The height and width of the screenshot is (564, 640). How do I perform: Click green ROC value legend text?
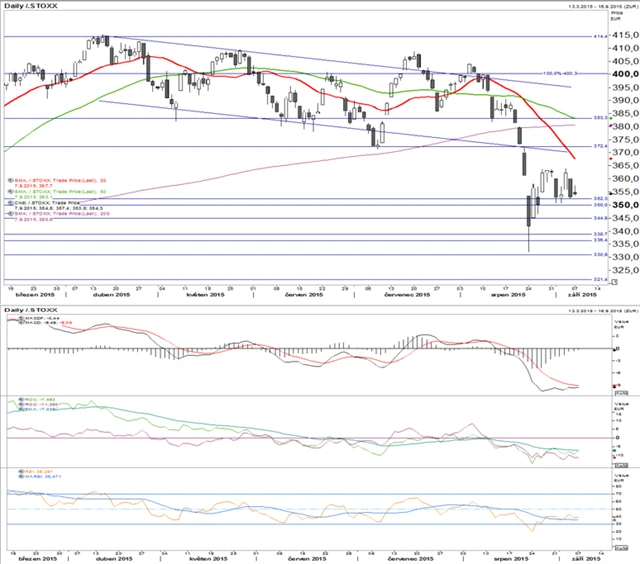40,400
